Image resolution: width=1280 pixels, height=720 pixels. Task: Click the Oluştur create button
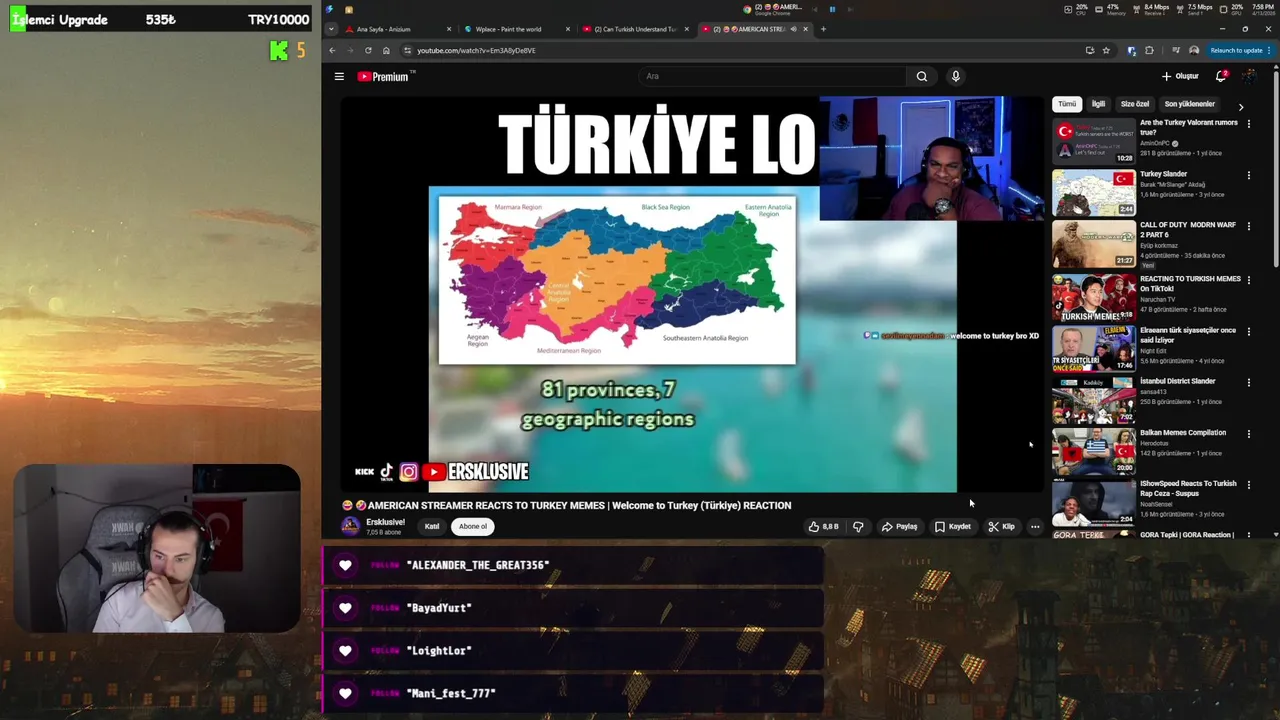click(x=1180, y=76)
